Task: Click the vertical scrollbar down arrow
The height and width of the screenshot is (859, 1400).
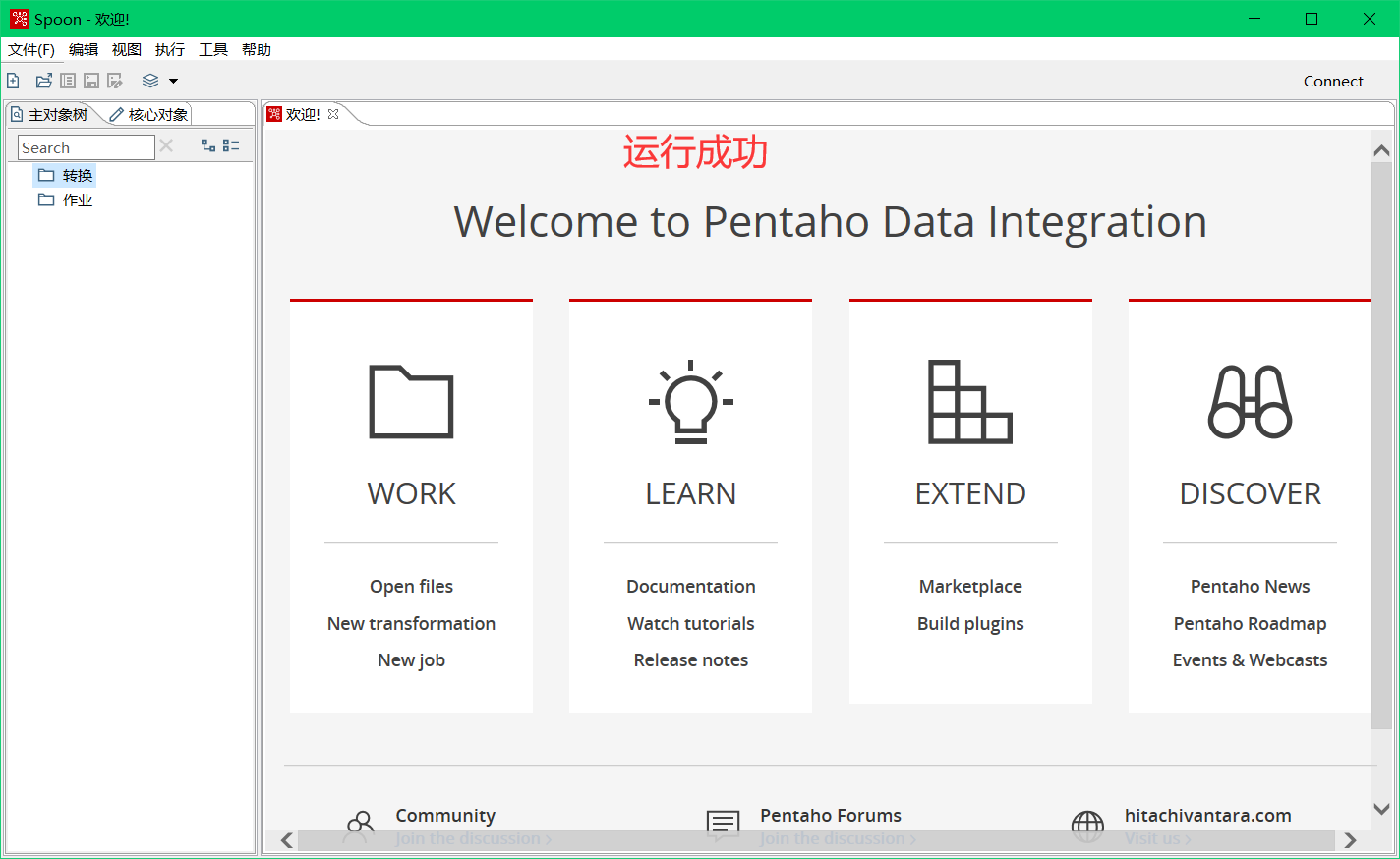Action: [x=1381, y=809]
